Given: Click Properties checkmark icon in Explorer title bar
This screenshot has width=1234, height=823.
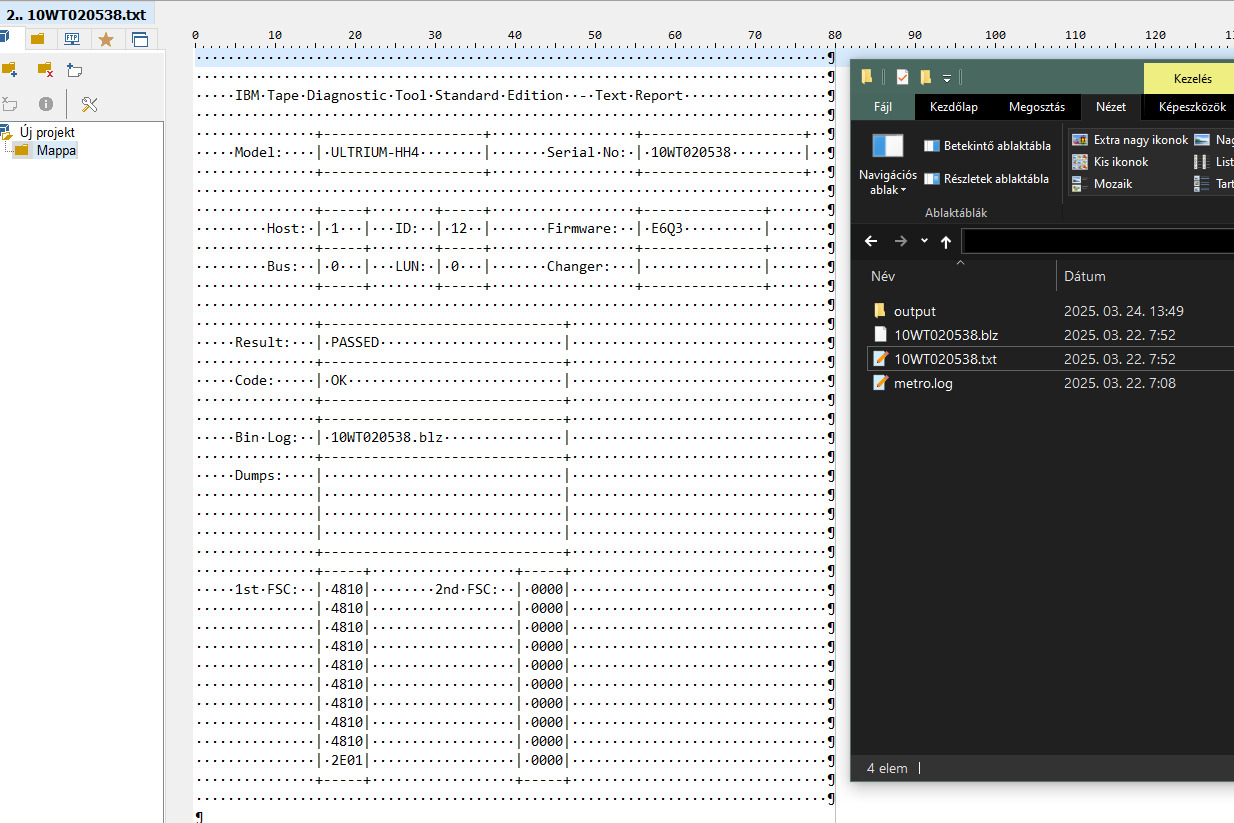Looking at the screenshot, I should click(902, 77).
